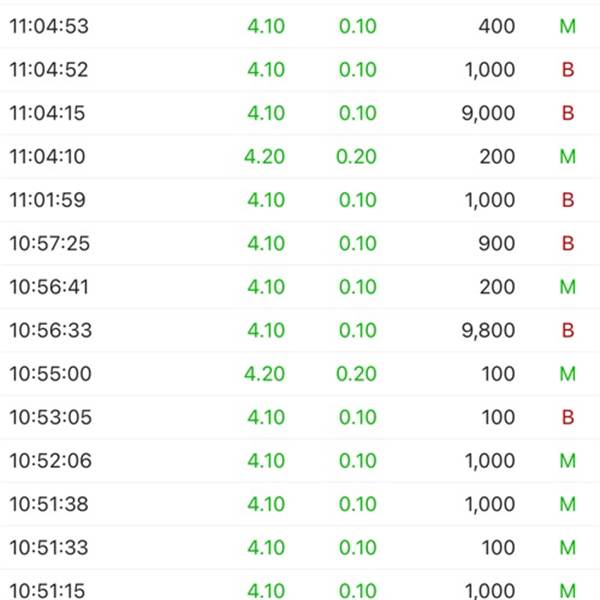Open the 11:04:10 trade at 4.20
This screenshot has width=600, height=600.
[x=300, y=157]
